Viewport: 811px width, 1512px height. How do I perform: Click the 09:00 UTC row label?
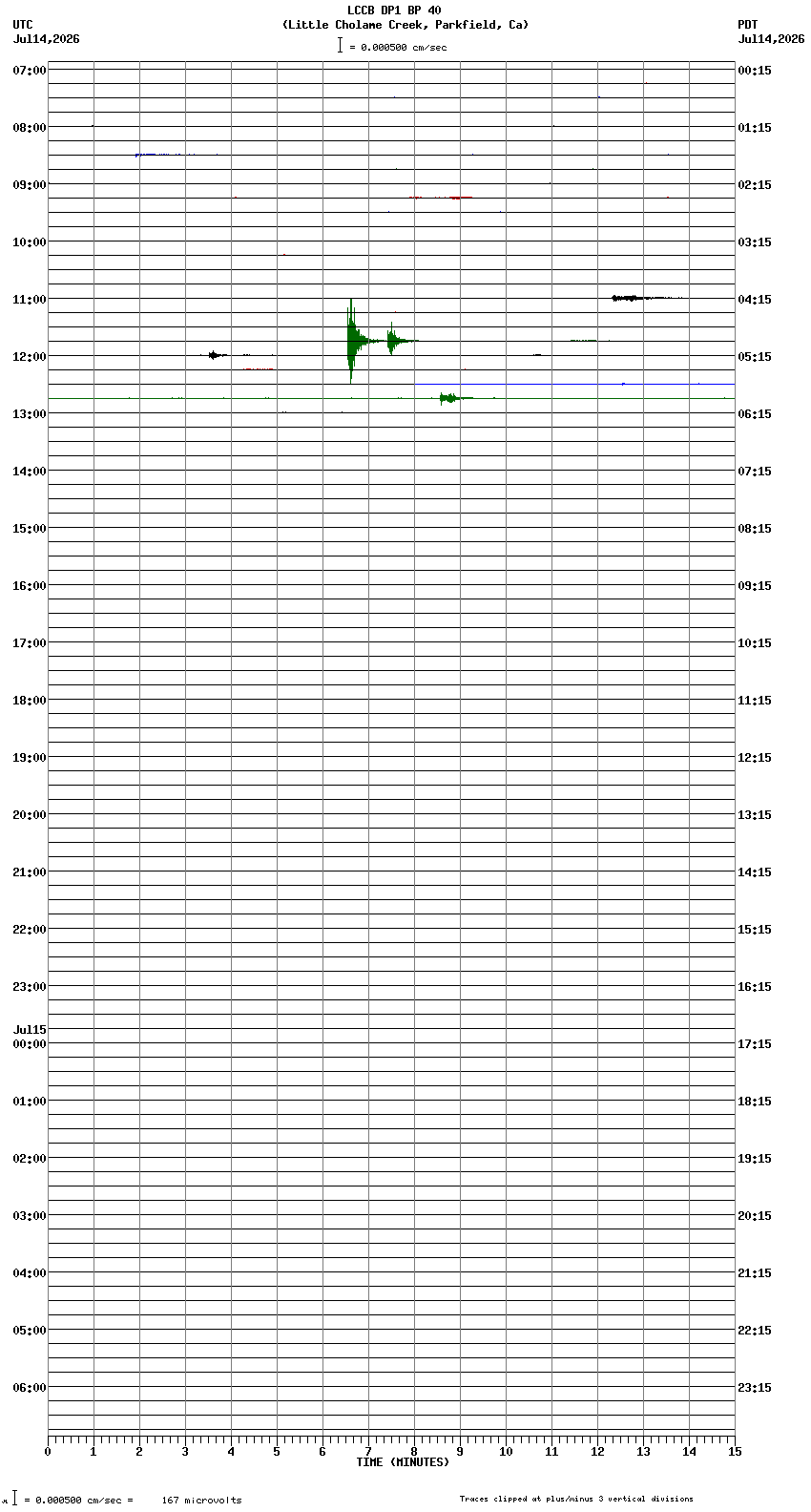point(29,185)
